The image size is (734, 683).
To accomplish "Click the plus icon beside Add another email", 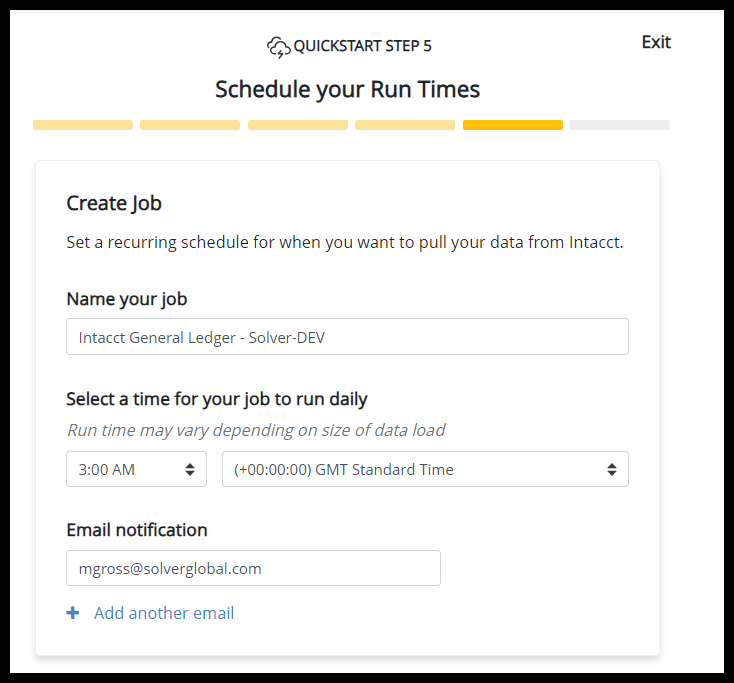I will click(x=72, y=613).
